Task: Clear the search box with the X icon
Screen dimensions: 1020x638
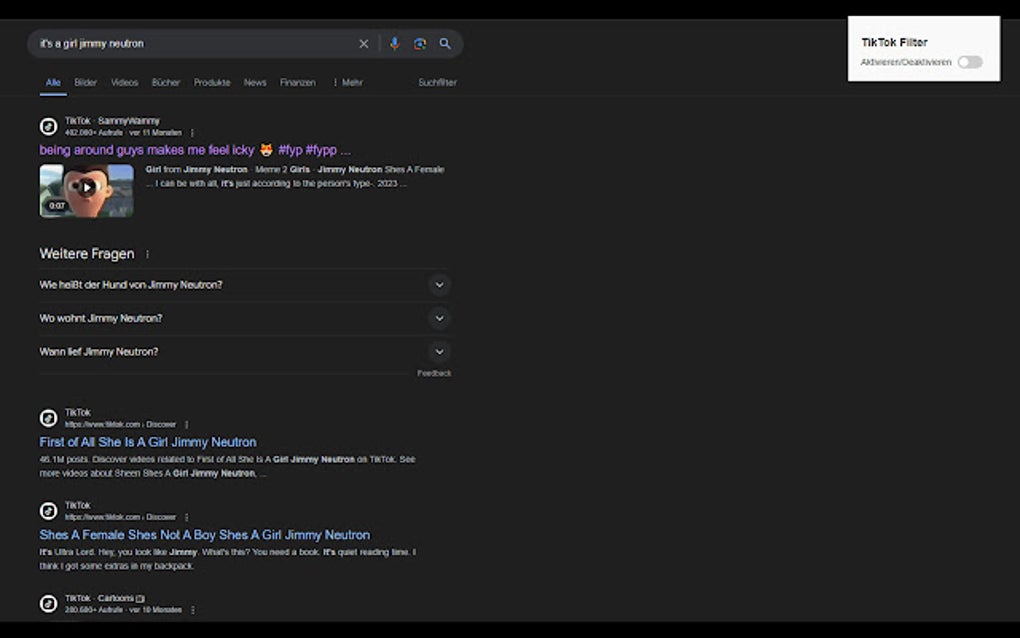Action: coord(364,44)
